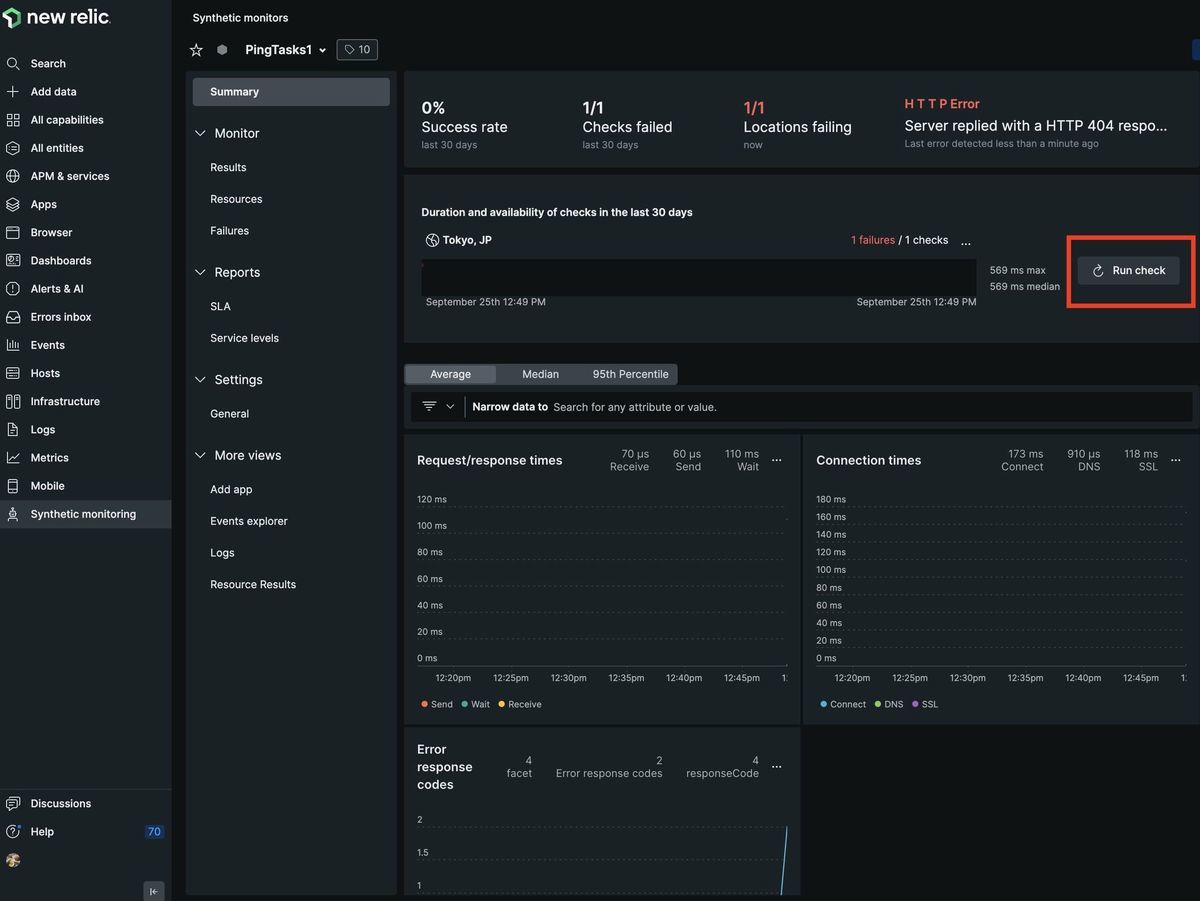The height and width of the screenshot is (901, 1200).
Task: Toggle the Connect series legend
Action: tap(843, 704)
